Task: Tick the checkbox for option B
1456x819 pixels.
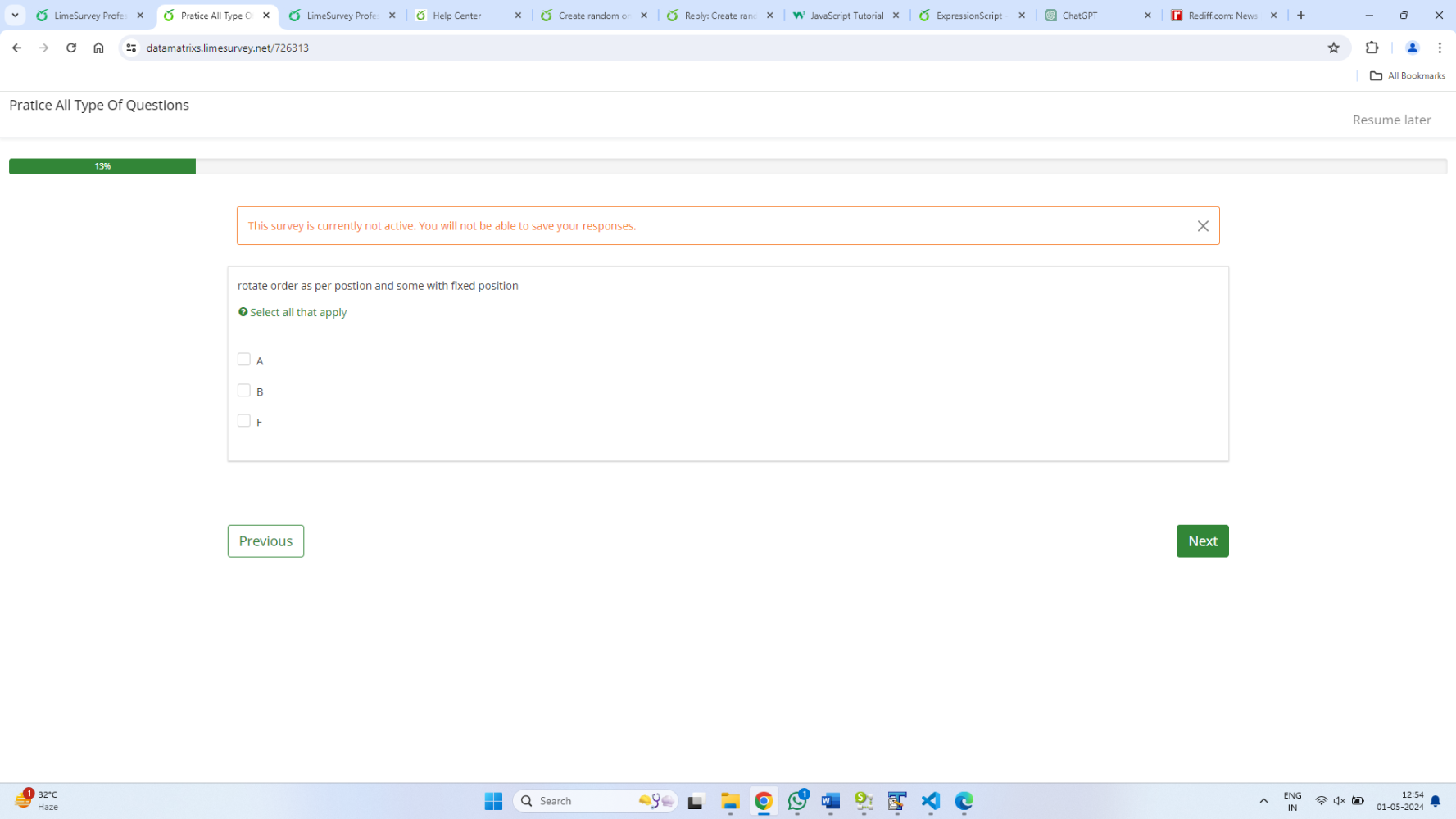Action: coord(243,391)
